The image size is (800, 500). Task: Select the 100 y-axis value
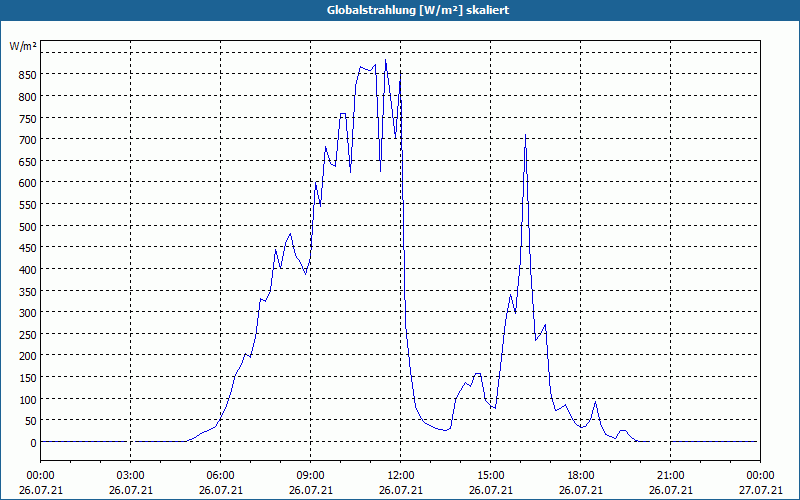pyautogui.click(x=27, y=399)
